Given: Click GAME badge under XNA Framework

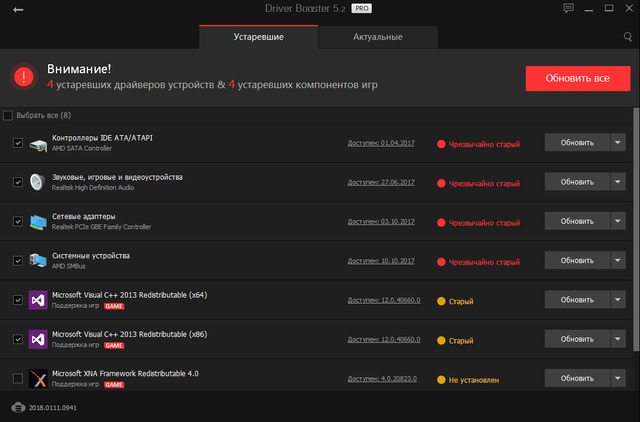Looking at the screenshot, I should pyautogui.click(x=114, y=384).
